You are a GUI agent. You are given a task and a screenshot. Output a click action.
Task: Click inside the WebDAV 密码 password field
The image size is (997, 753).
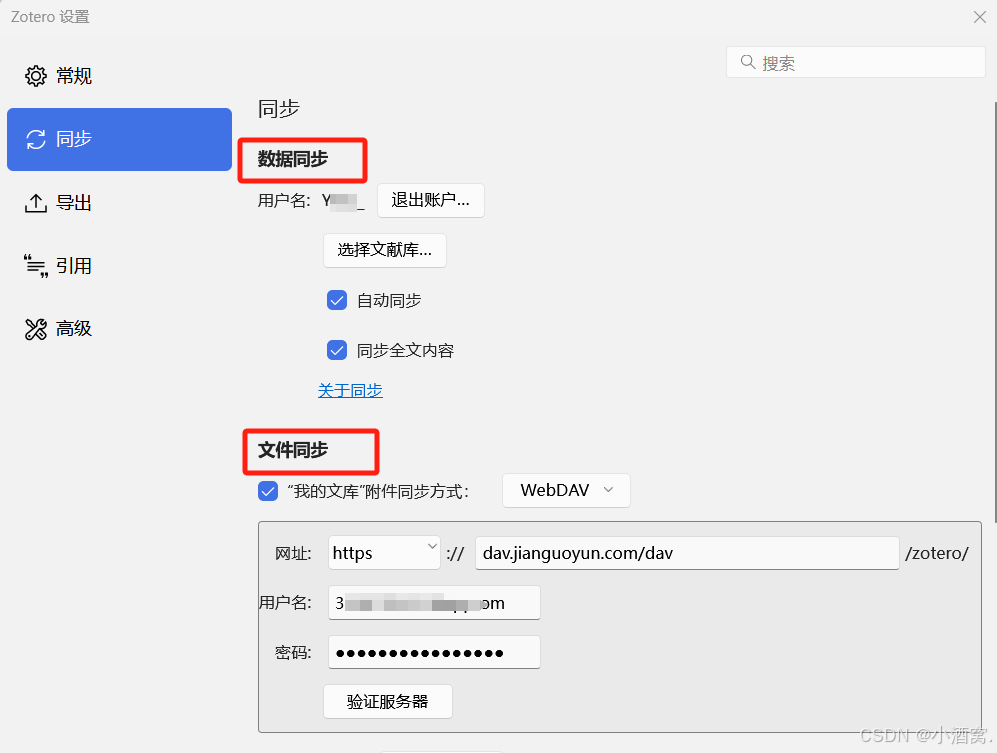(434, 652)
